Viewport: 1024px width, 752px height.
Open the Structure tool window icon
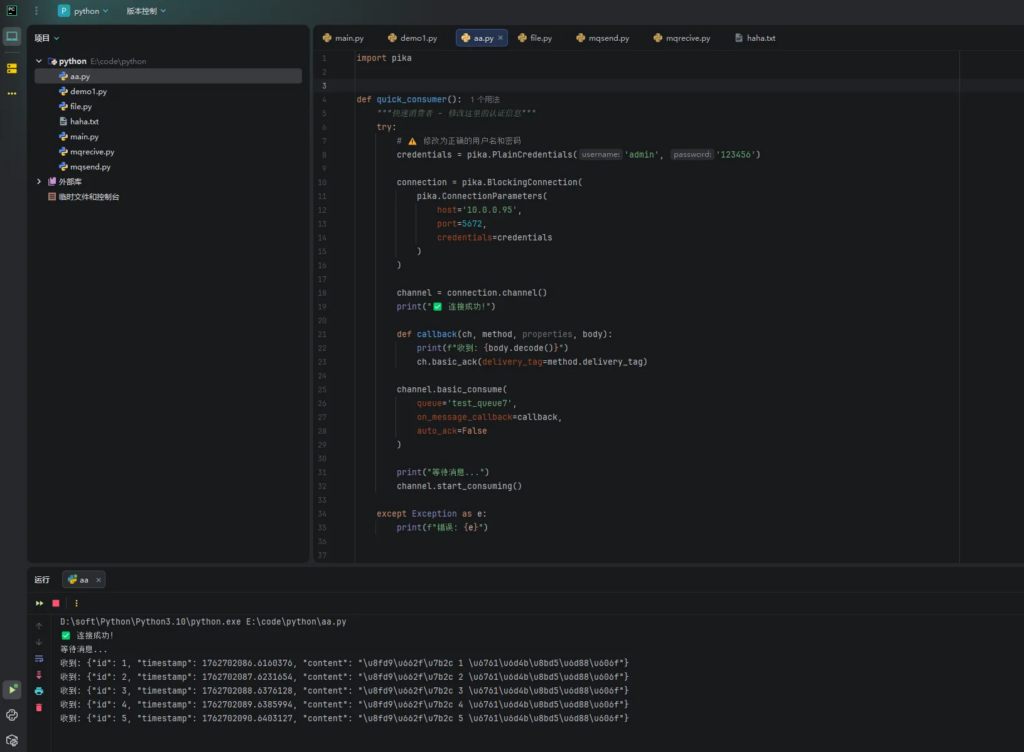click(12, 69)
